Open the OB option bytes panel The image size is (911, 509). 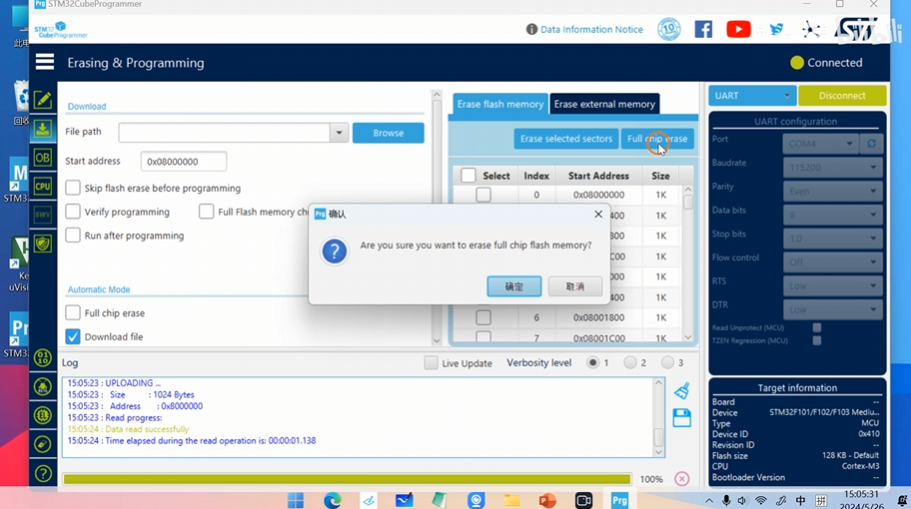pyautogui.click(x=42, y=157)
